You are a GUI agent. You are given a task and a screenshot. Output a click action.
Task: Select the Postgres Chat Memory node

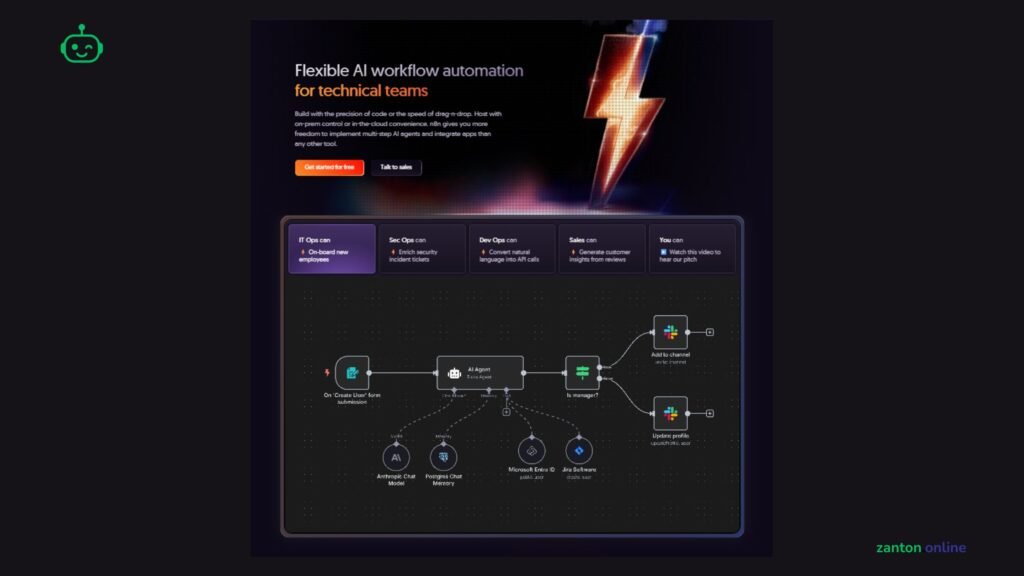(443, 457)
